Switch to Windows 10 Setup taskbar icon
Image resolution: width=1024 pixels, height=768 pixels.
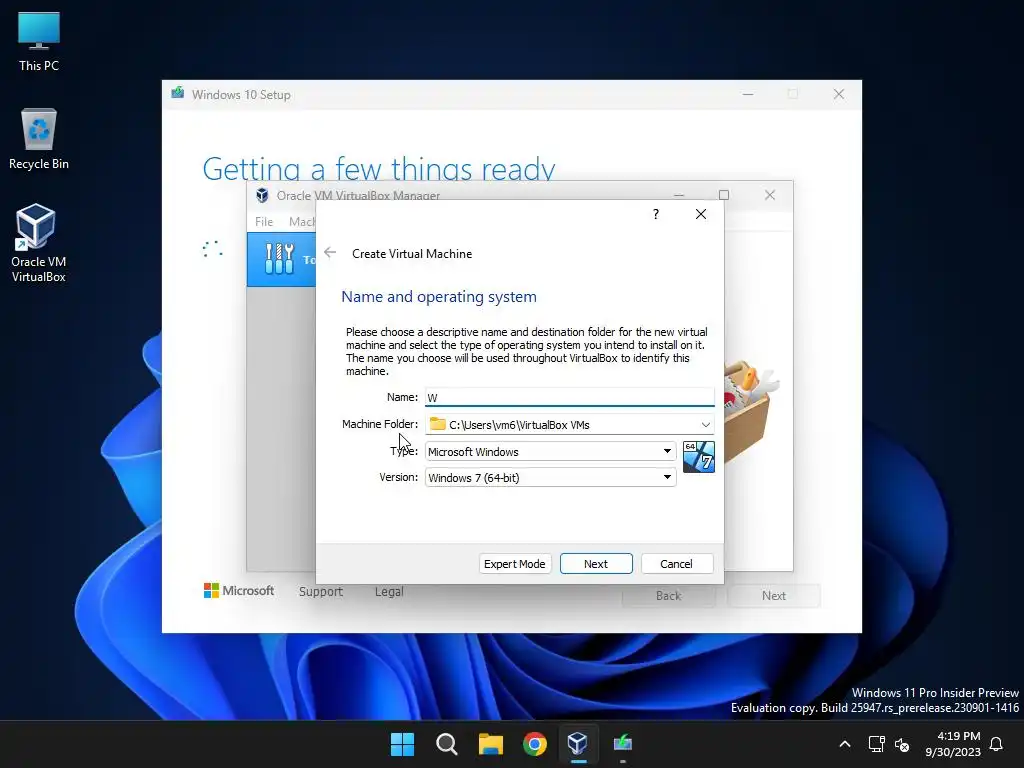[x=622, y=744]
